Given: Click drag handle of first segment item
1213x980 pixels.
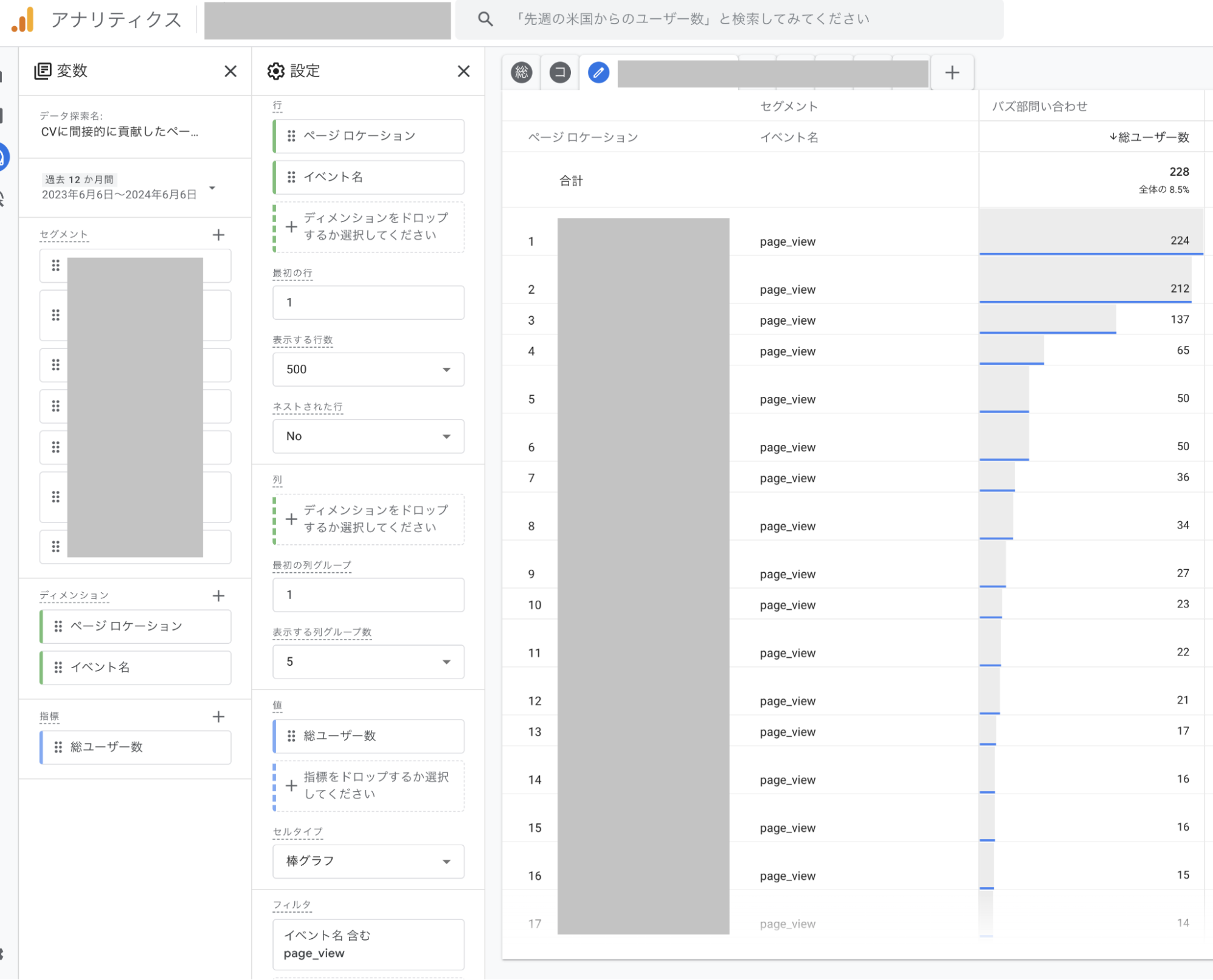Looking at the screenshot, I should (x=56, y=266).
